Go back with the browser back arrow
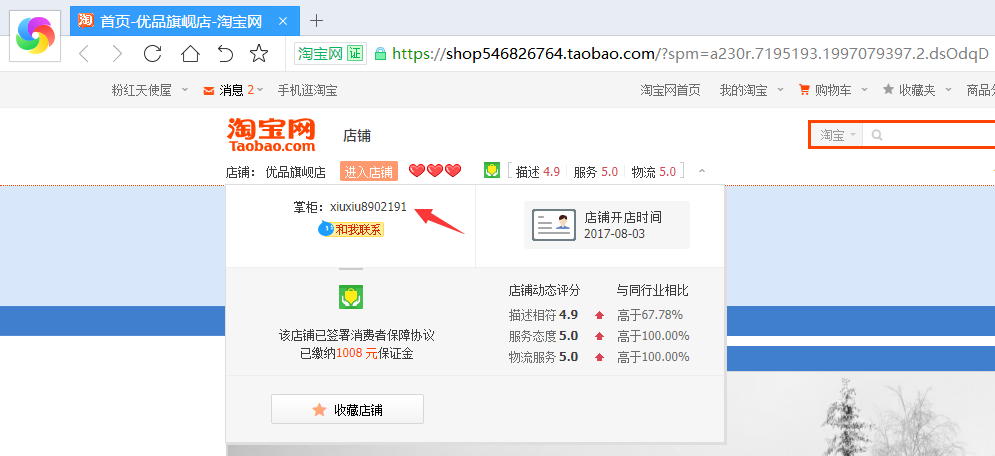This screenshot has width=995, height=456. pos(84,53)
